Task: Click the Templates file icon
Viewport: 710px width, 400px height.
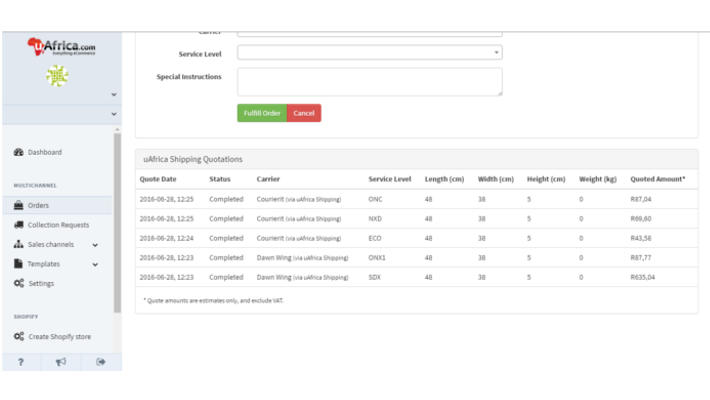Action: point(18,264)
